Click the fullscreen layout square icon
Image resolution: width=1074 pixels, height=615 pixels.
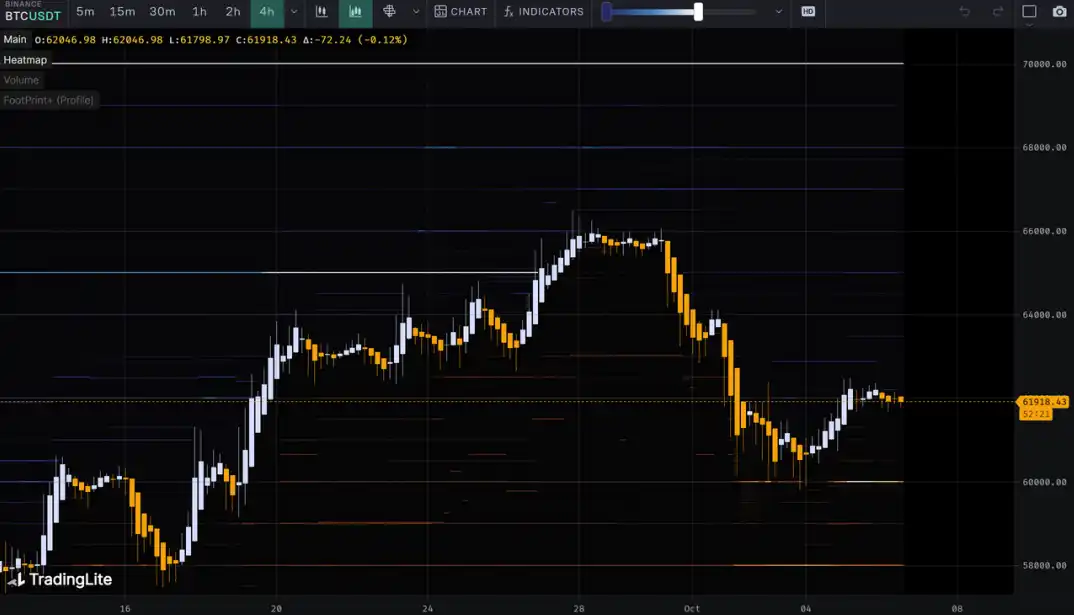click(x=1029, y=12)
